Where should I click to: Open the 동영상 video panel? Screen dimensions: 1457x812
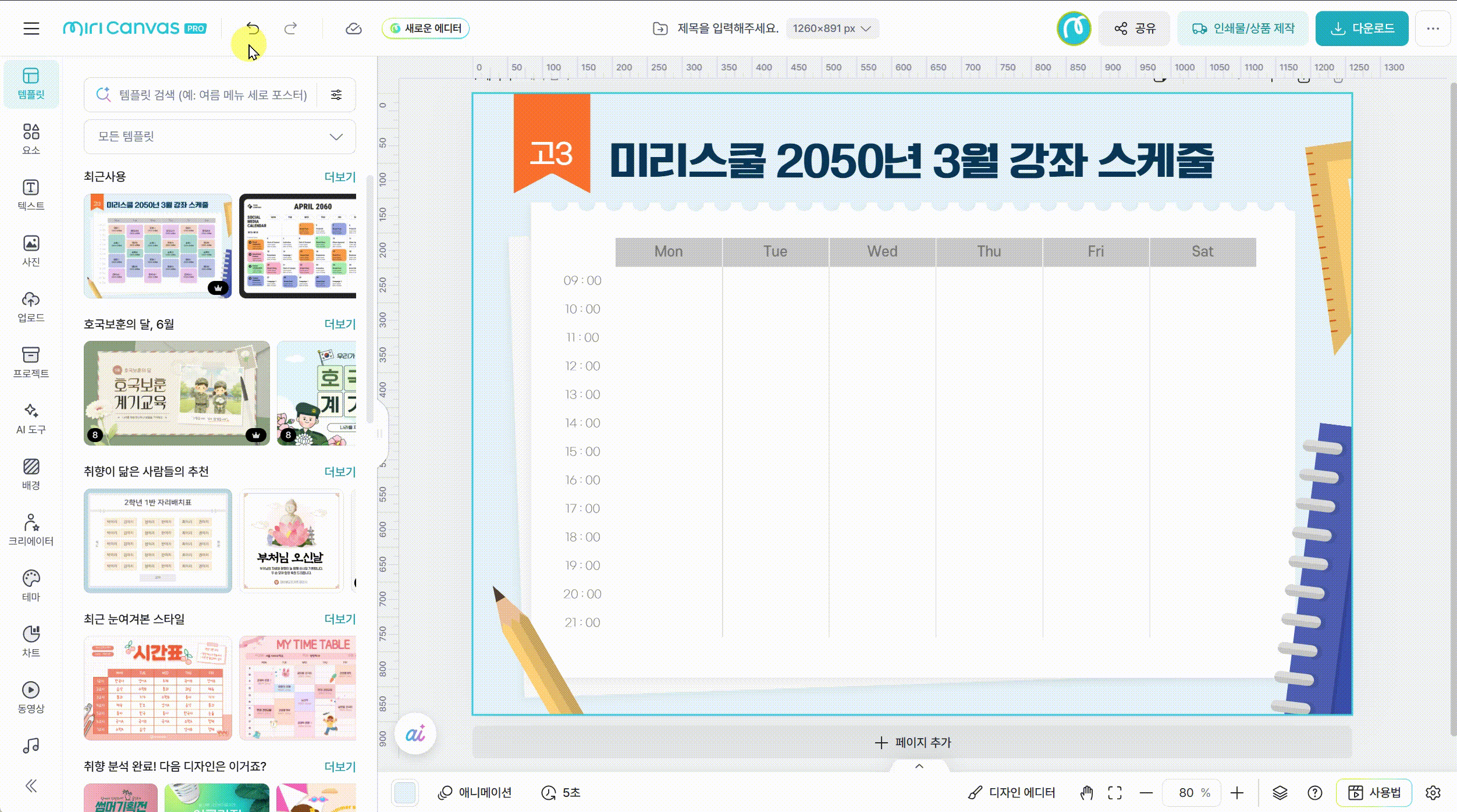click(31, 698)
